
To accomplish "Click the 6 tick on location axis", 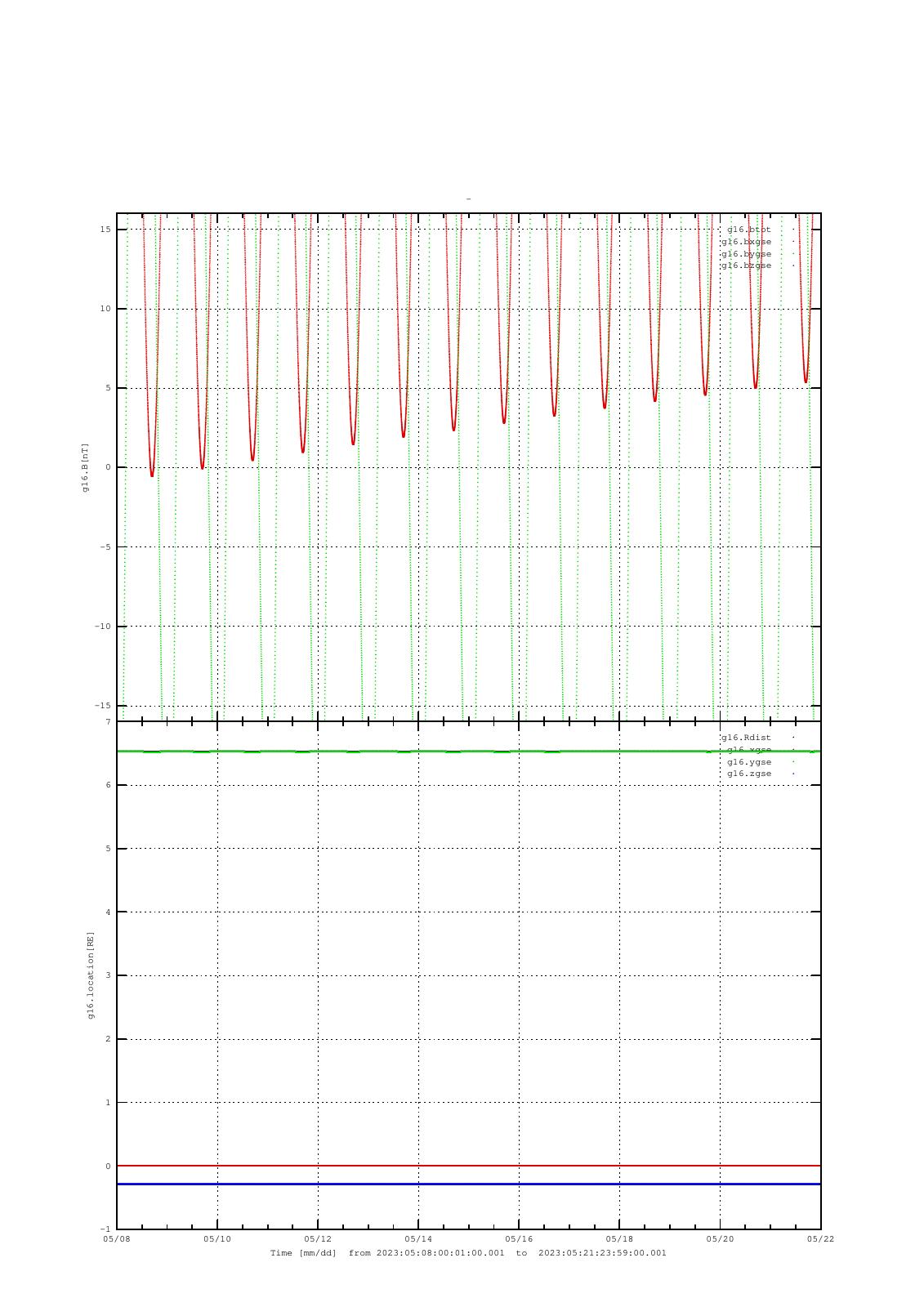I will (108, 785).
